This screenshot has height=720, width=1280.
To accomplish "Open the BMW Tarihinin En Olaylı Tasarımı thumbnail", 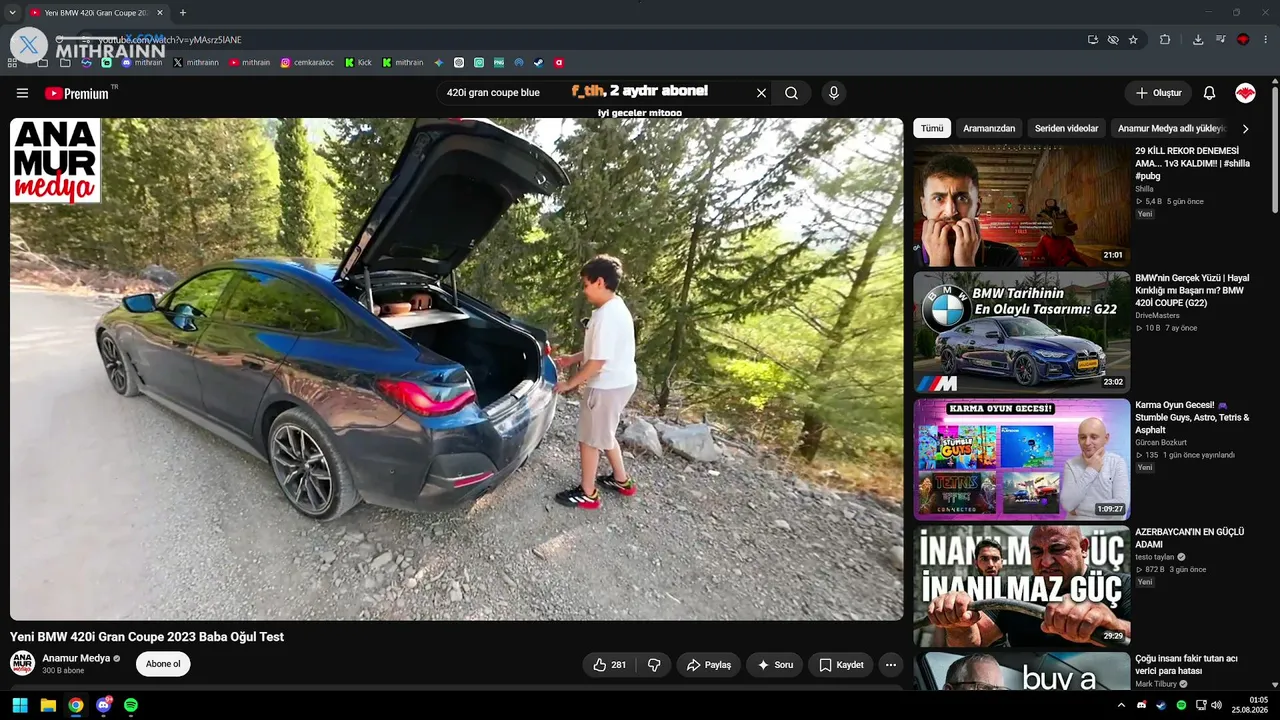I will [x=1021, y=332].
